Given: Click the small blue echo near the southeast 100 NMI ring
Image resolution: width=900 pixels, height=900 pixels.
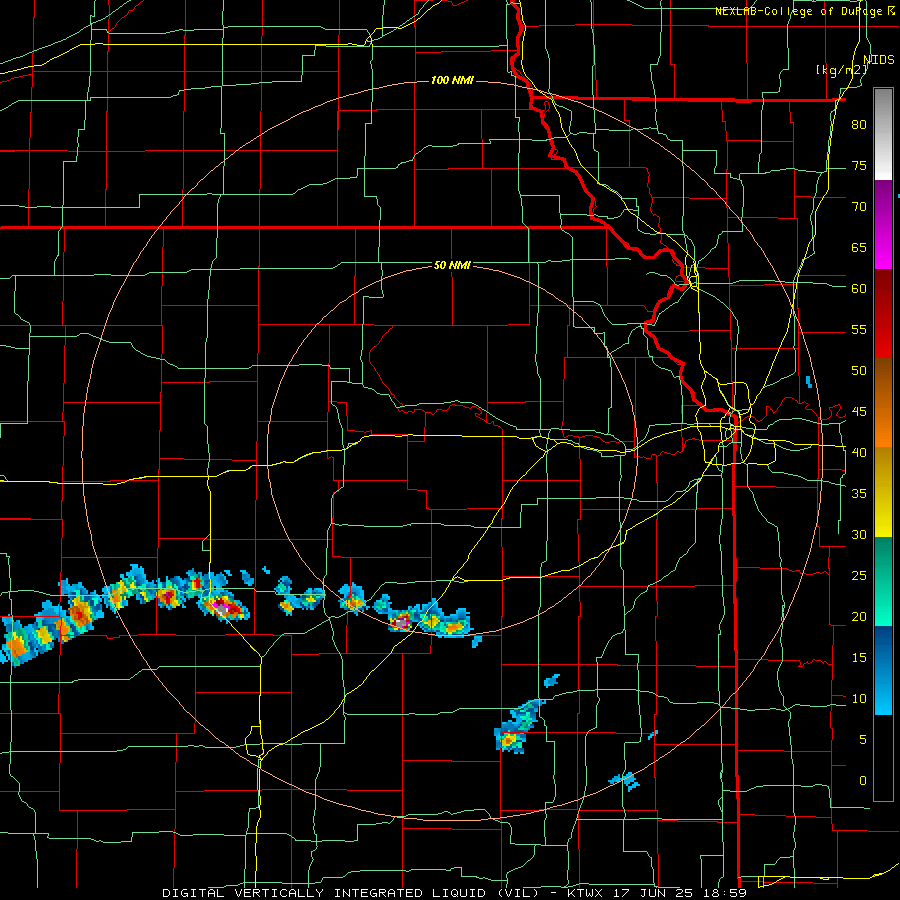Looking at the screenshot, I should [624, 781].
